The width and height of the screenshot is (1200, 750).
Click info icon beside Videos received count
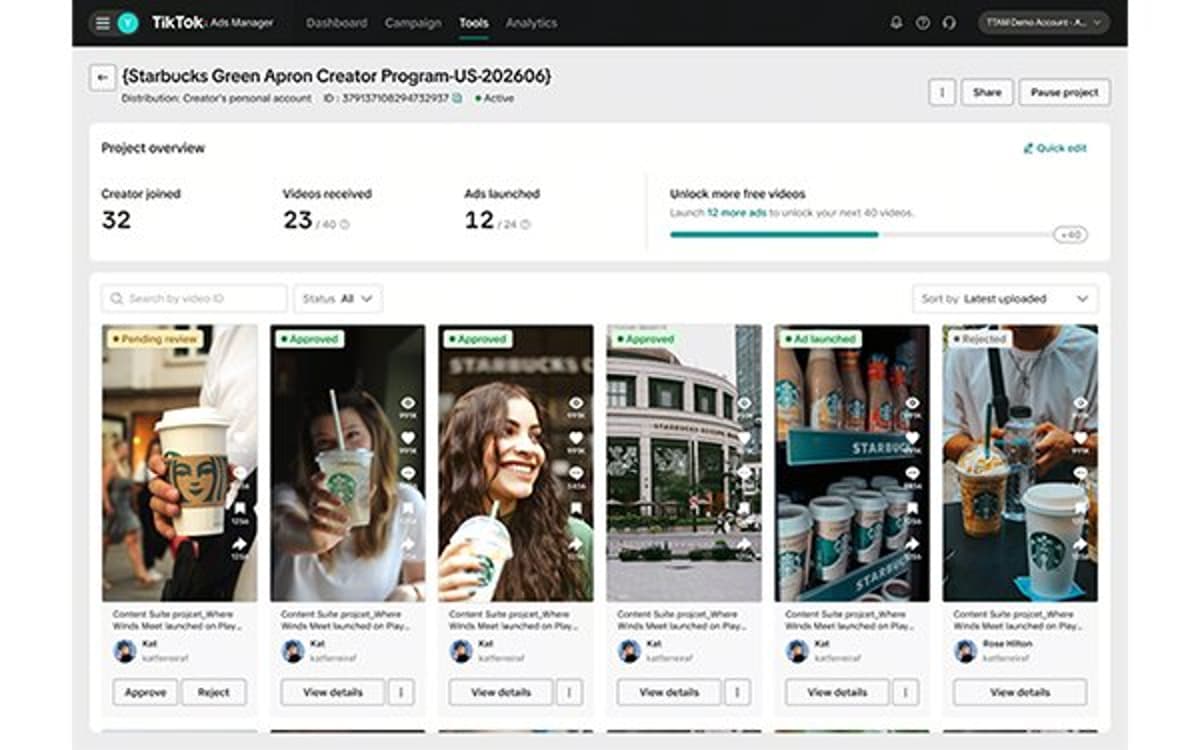345,225
